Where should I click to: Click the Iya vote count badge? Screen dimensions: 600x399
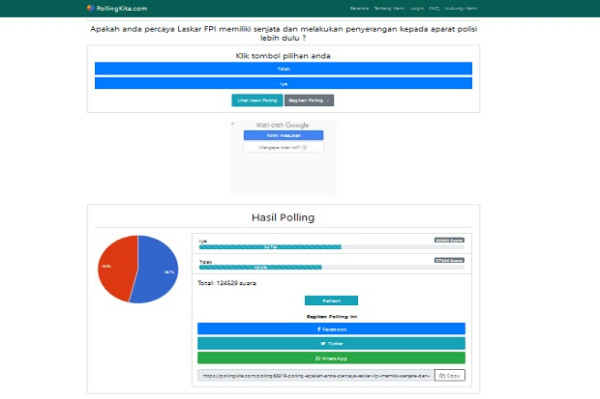(449, 240)
